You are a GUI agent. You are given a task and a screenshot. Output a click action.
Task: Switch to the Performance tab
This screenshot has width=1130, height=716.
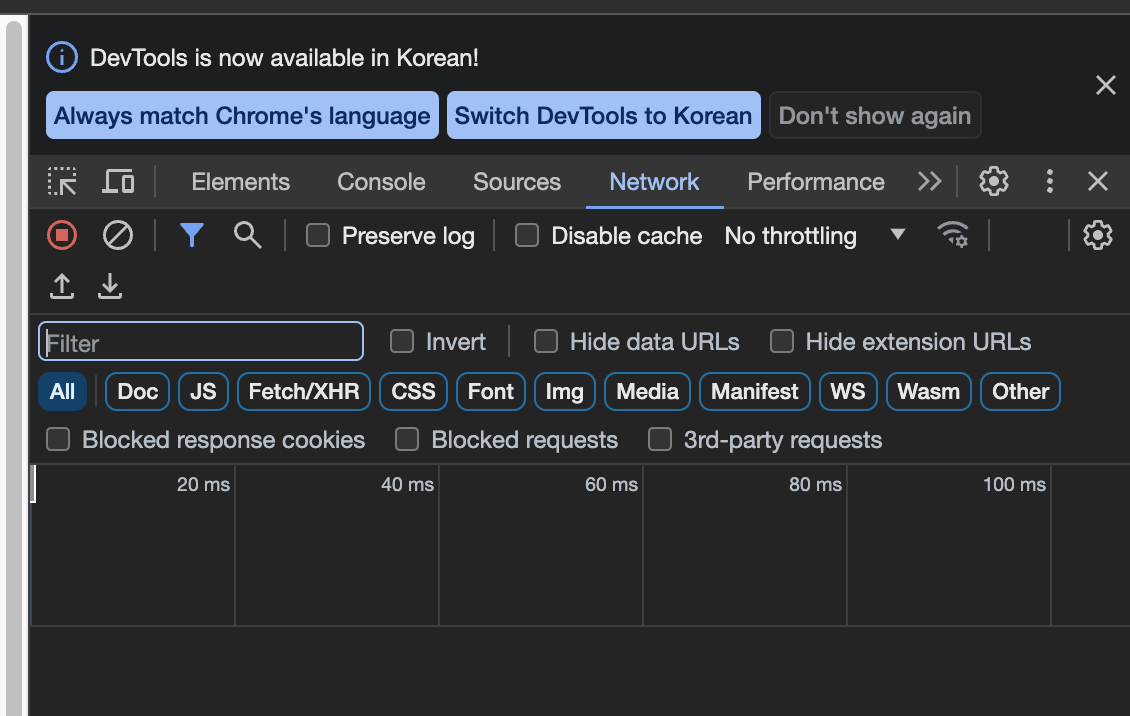(816, 182)
